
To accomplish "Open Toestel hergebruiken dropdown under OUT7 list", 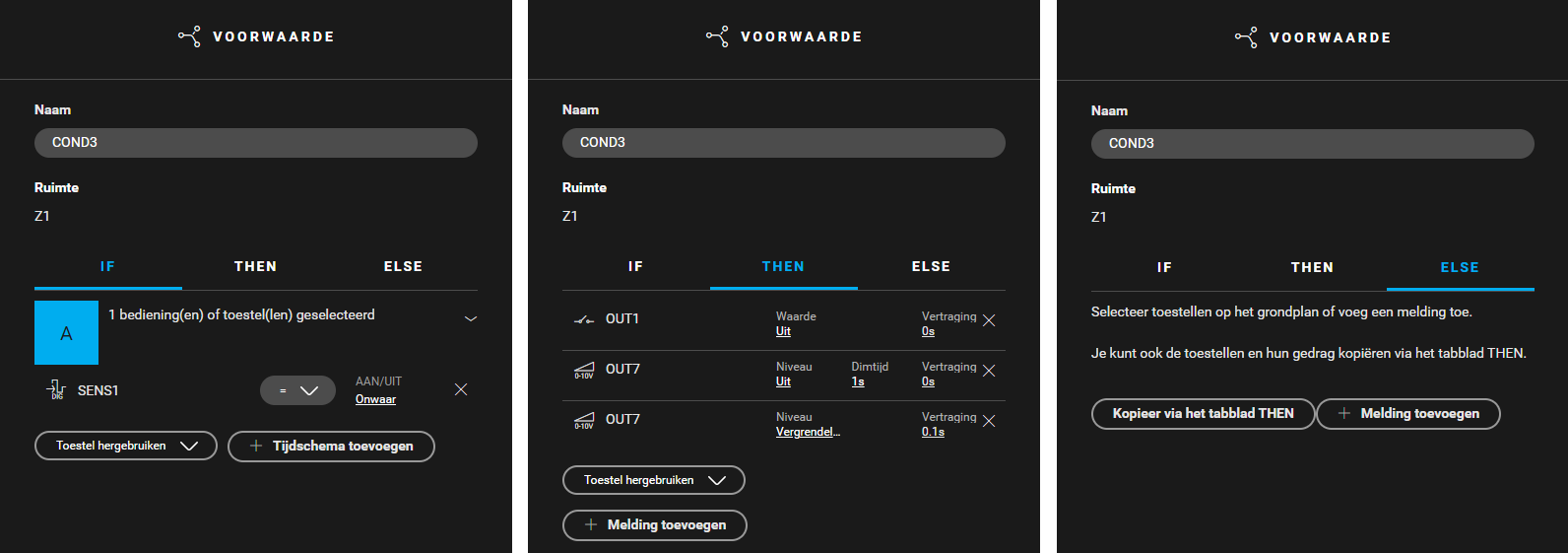I will (x=654, y=480).
